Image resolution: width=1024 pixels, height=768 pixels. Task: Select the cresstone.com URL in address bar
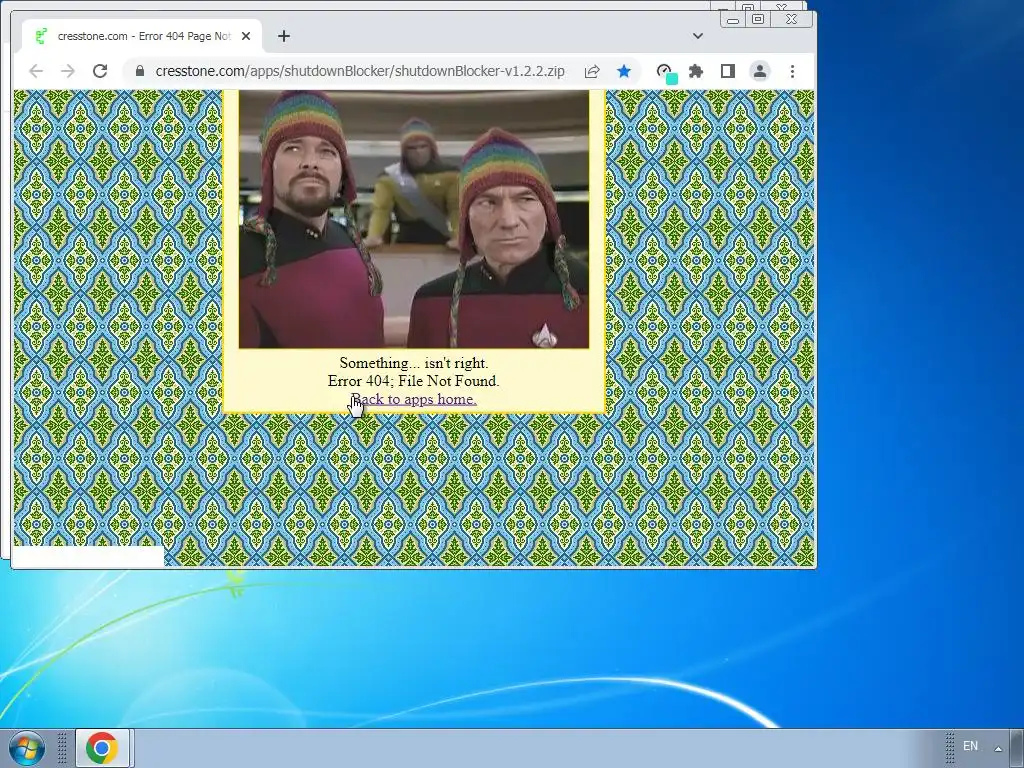click(x=360, y=71)
